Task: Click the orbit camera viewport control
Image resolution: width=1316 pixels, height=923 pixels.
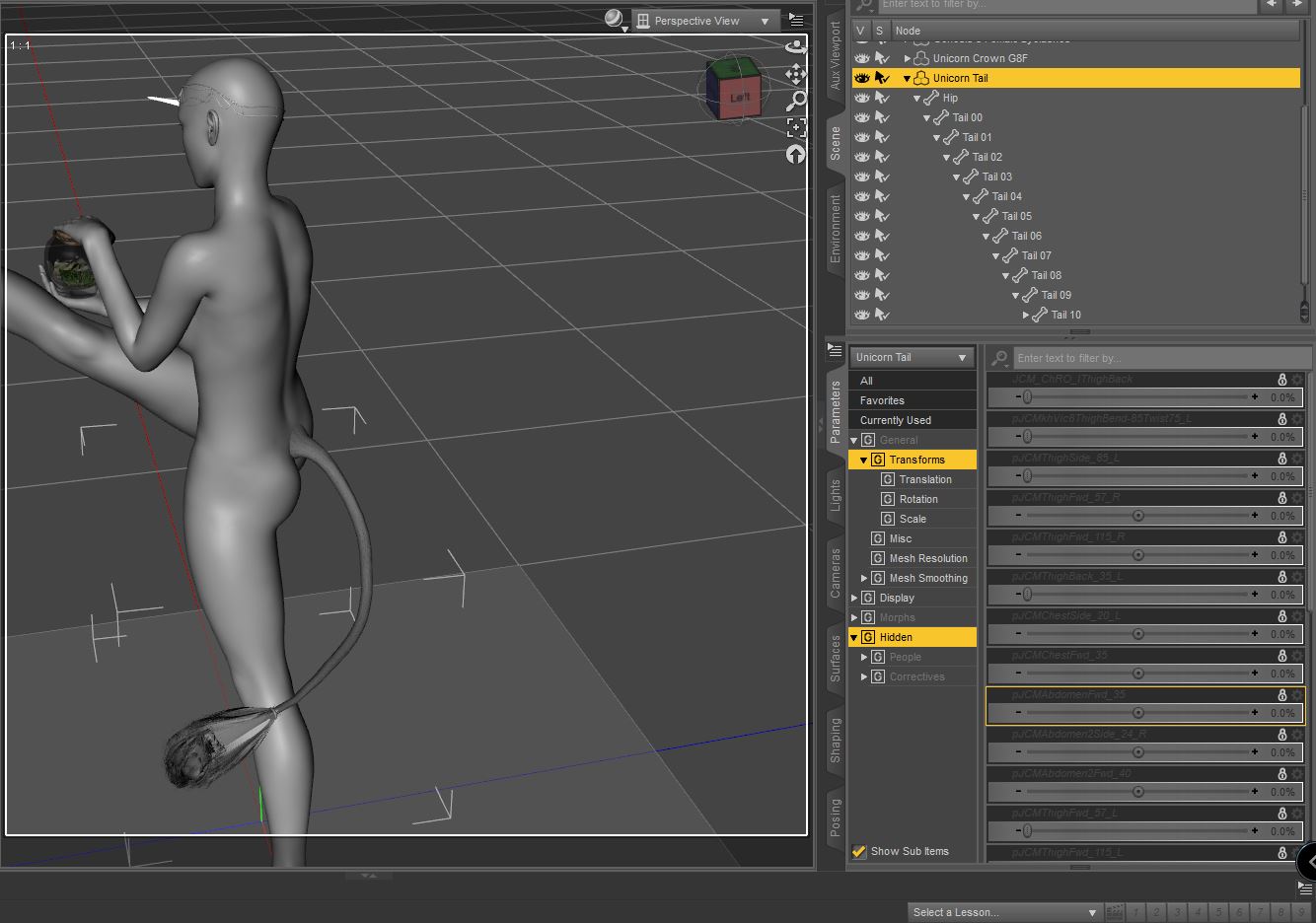Action: (x=795, y=46)
